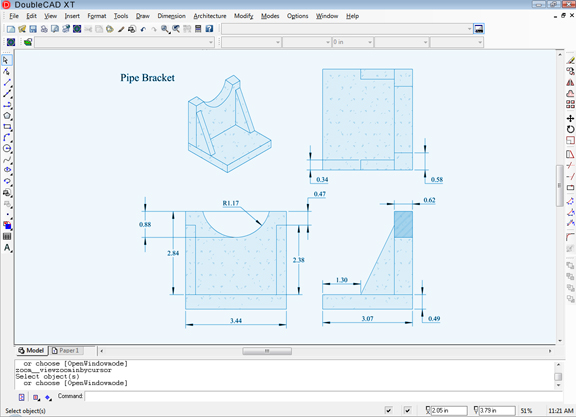Screen dimensions: 576x417
Task: Select the Text tool labeled A
Action: click(7, 248)
